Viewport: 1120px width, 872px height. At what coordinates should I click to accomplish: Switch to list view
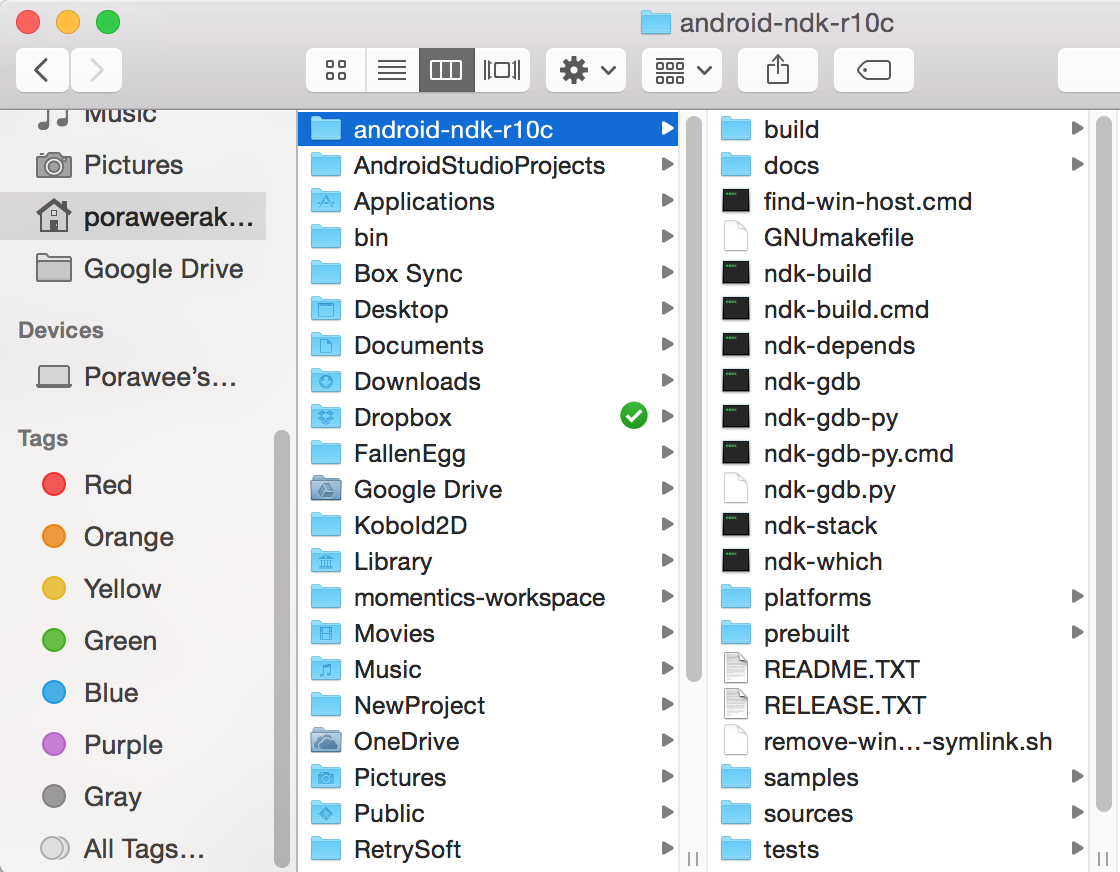(392, 70)
